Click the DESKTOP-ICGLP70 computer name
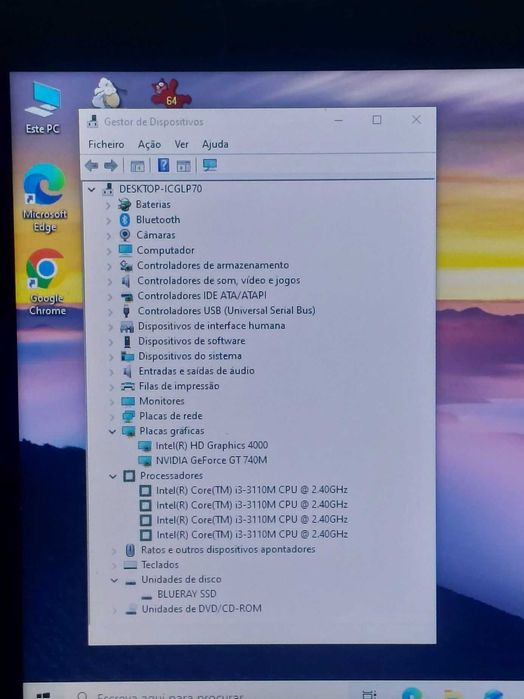This screenshot has height=699, width=524. coord(161,189)
